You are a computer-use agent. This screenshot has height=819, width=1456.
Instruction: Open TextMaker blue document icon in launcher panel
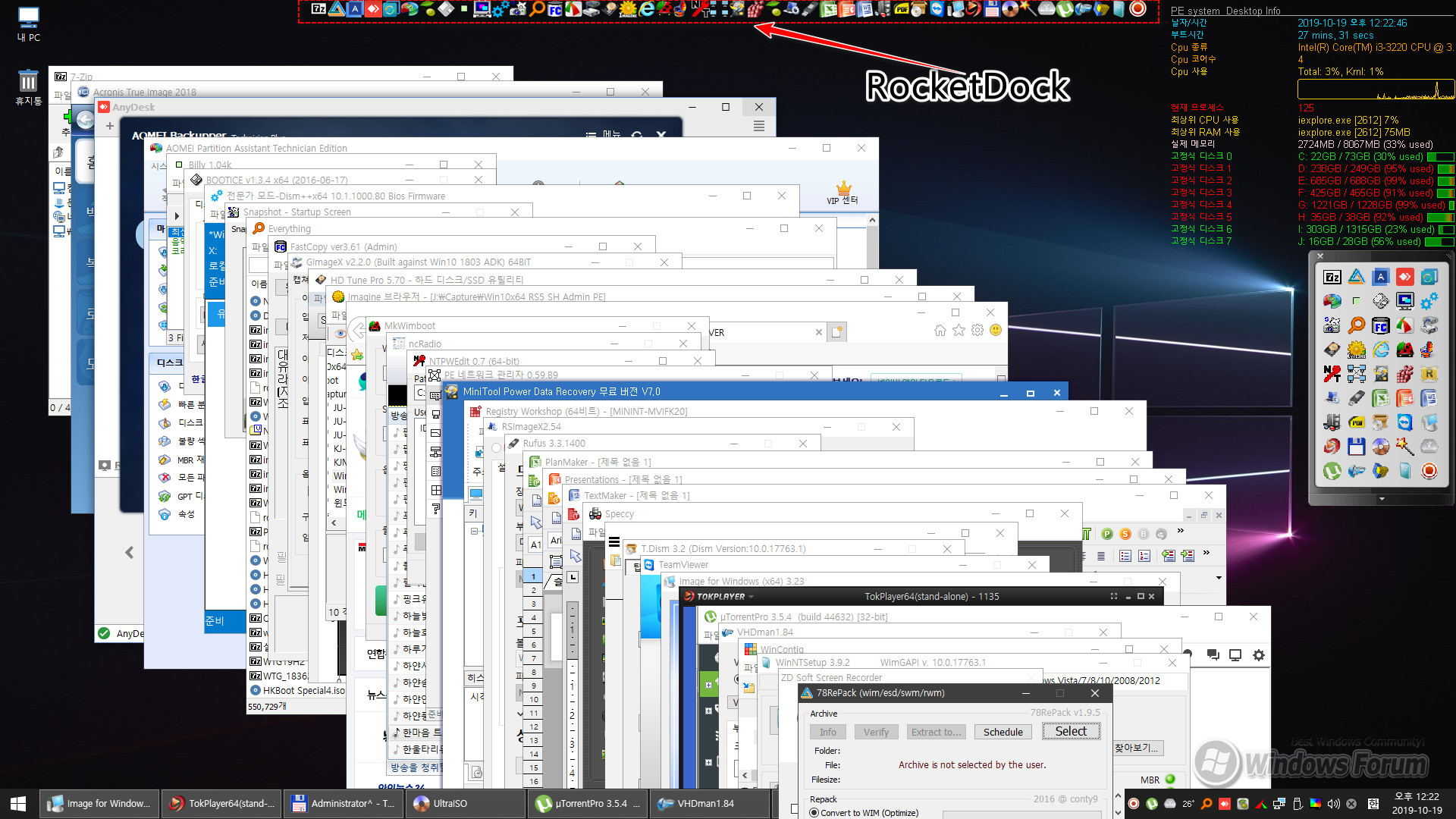point(1429,398)
